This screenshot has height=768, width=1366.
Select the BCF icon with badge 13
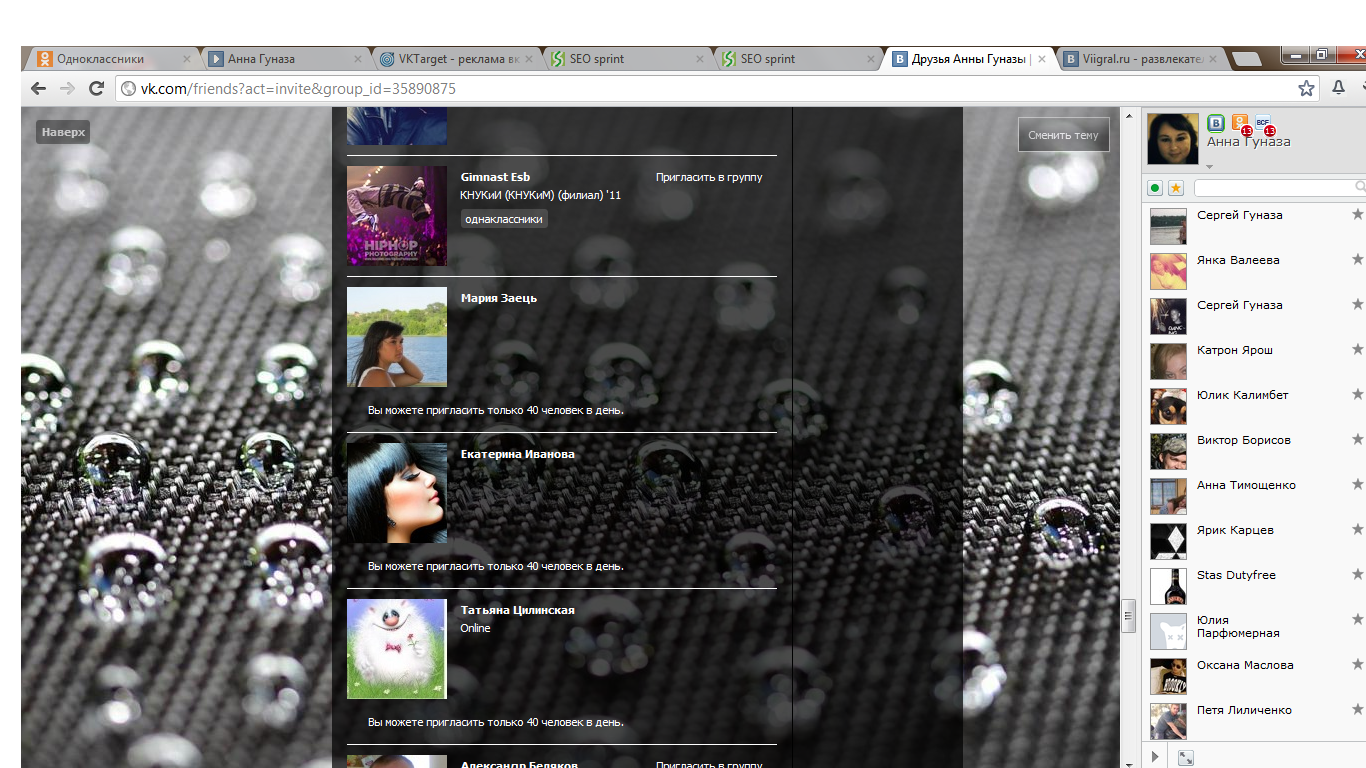[x=1263, y=123]
